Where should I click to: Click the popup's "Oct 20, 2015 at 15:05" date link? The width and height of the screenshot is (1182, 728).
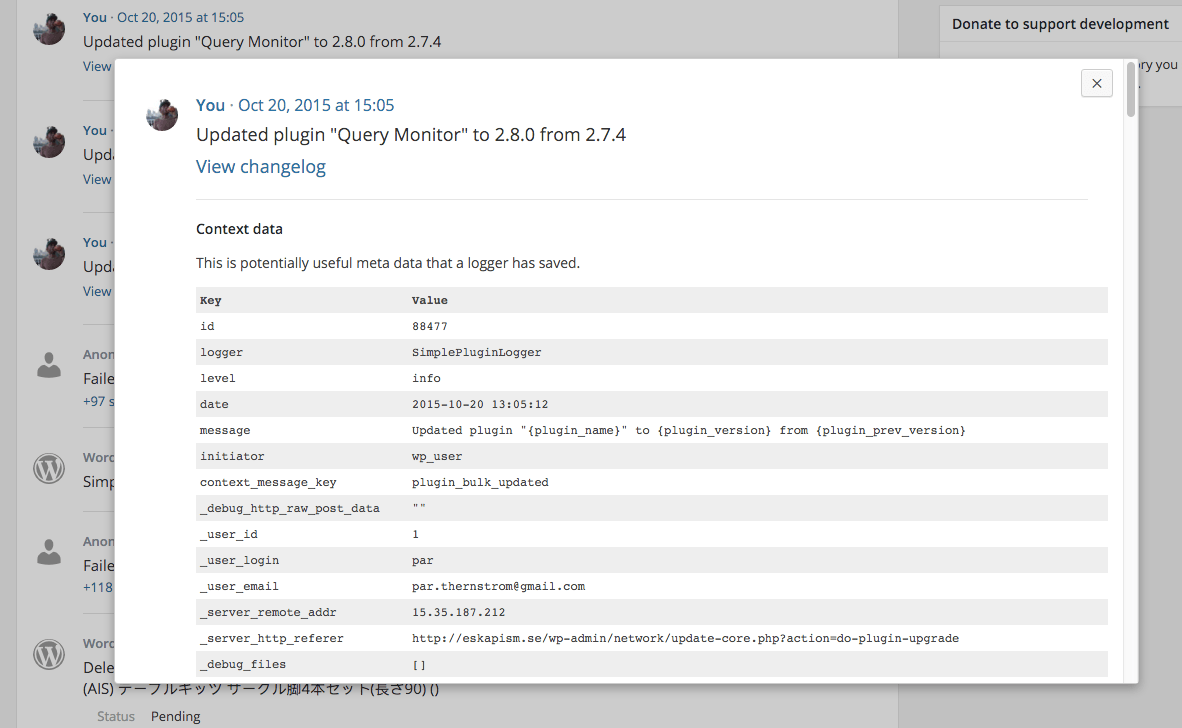tap(316, 105)
